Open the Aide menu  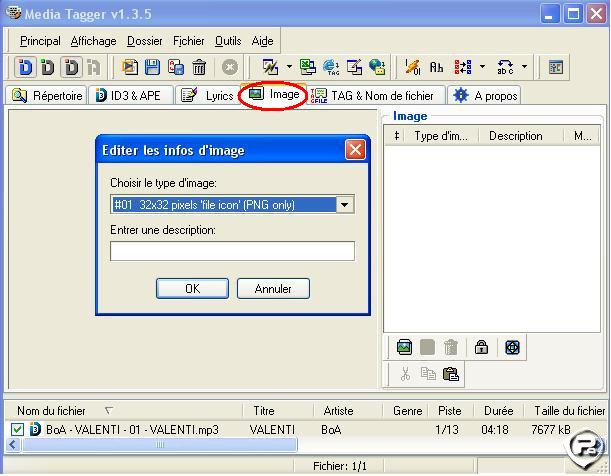point(262,41)
